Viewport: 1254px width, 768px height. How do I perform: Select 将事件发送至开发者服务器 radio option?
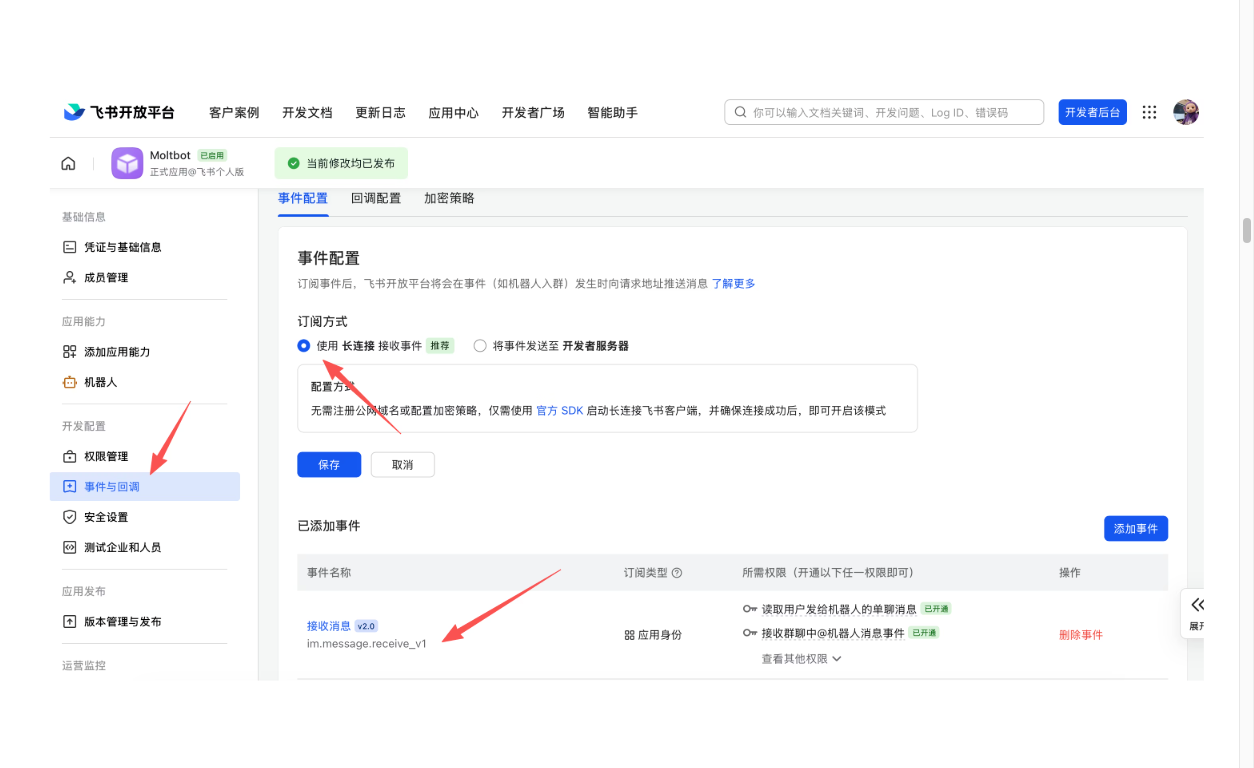(480, 346)
